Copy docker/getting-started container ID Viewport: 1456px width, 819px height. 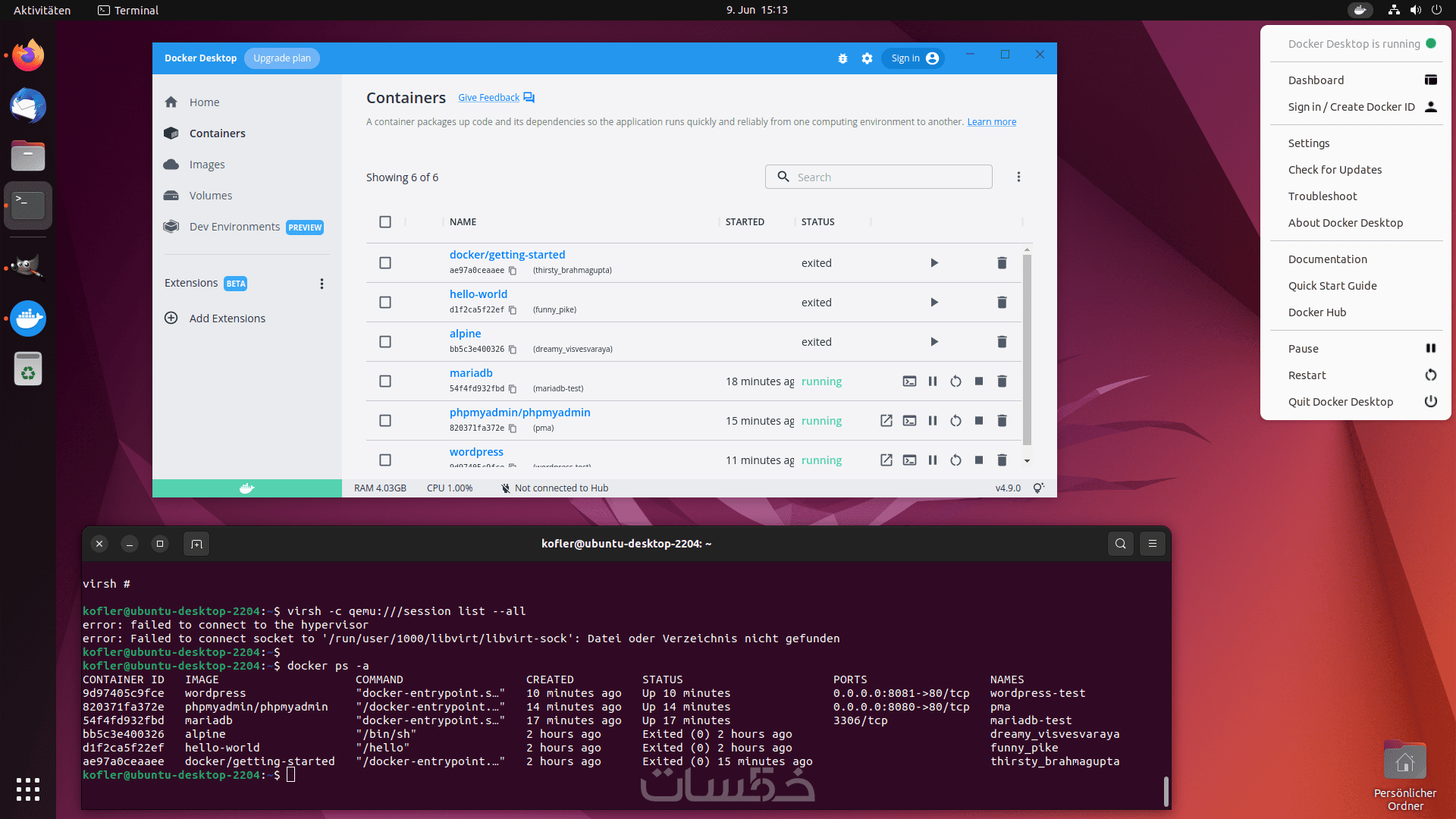click(x=513, y=271)
